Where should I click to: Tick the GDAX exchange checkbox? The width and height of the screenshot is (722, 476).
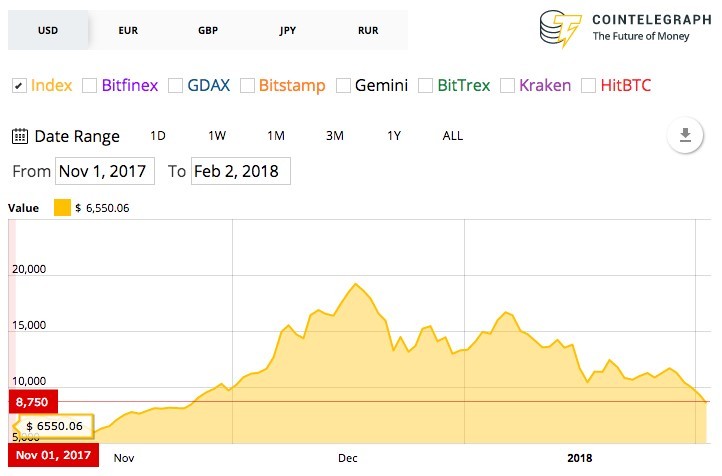click(175, 86)
